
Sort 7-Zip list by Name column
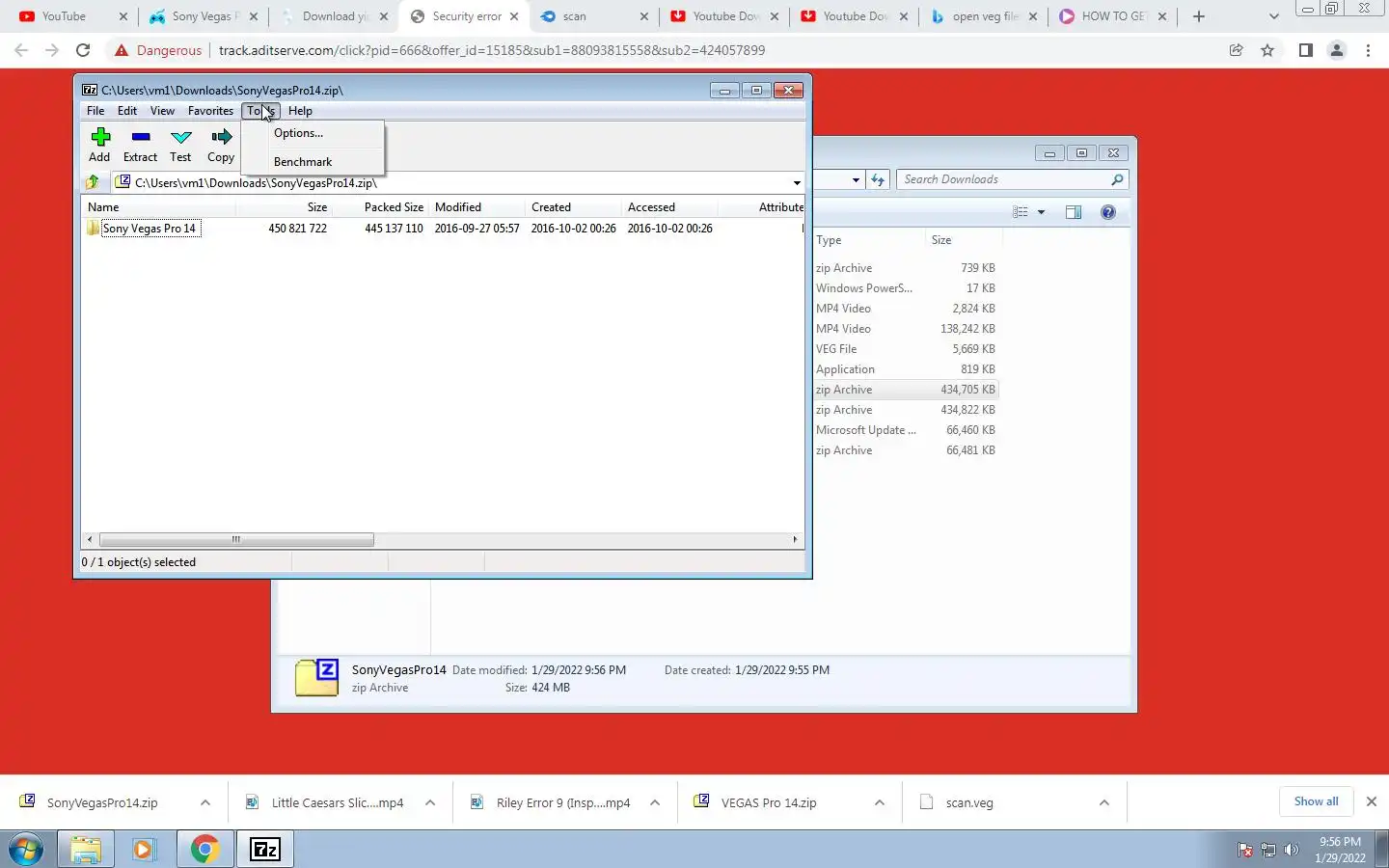(x=159, y=207)
